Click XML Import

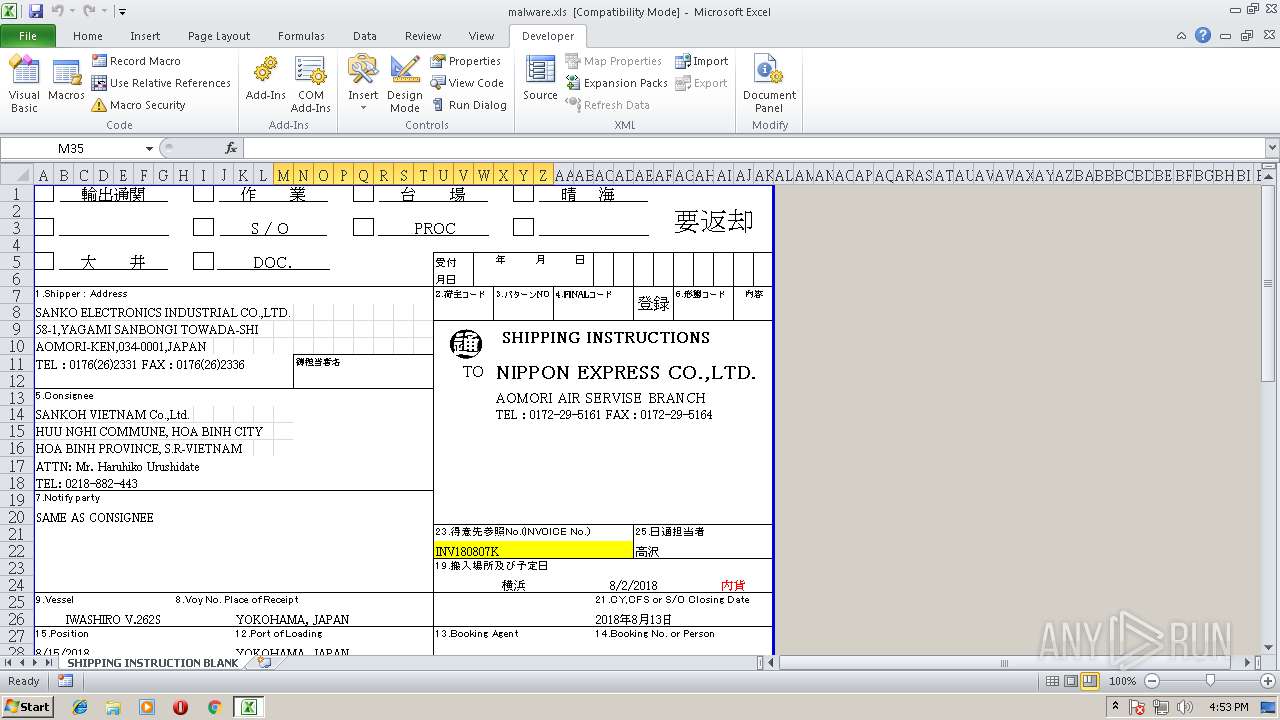[x=701, y=61]
